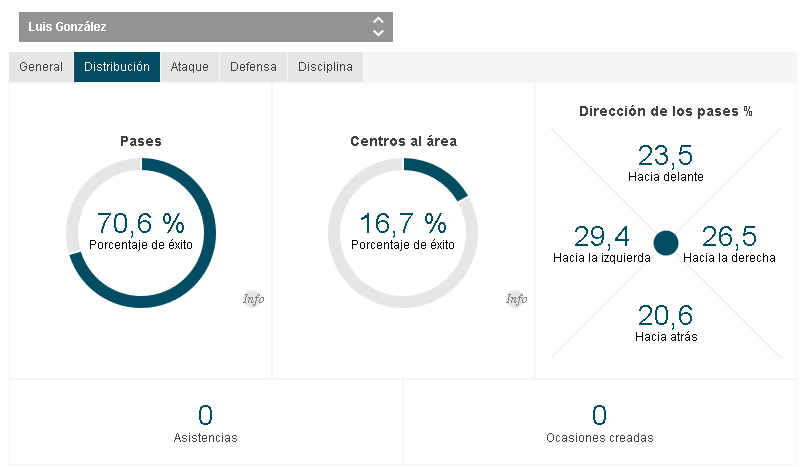Switch to the General tab
Screen dimensions: 806x467
[41, 67]
